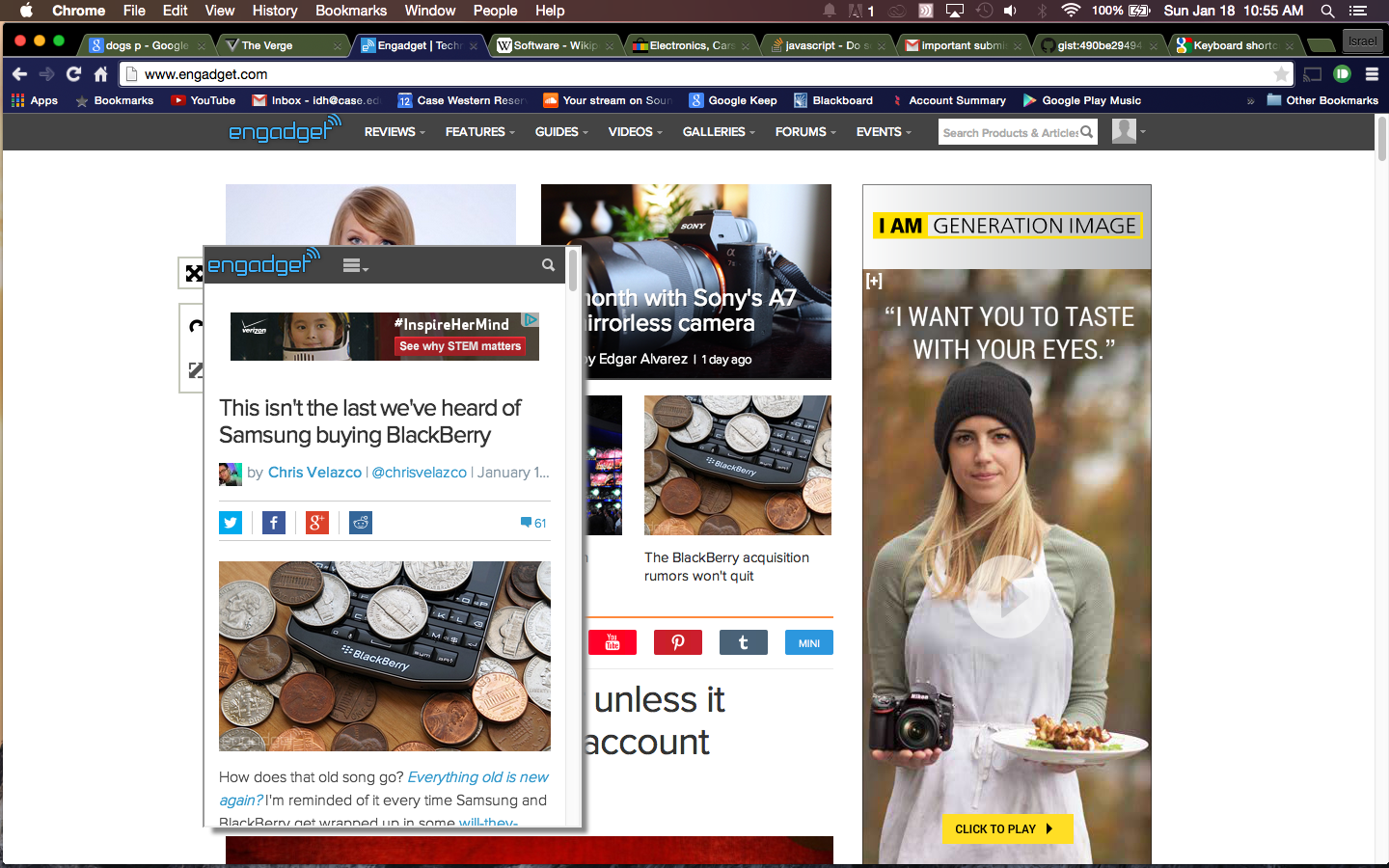The width and height of the screenshot is (1389, 868).
Task: Open the Bookmarks menu in menu bar
Action: [351, 11]
